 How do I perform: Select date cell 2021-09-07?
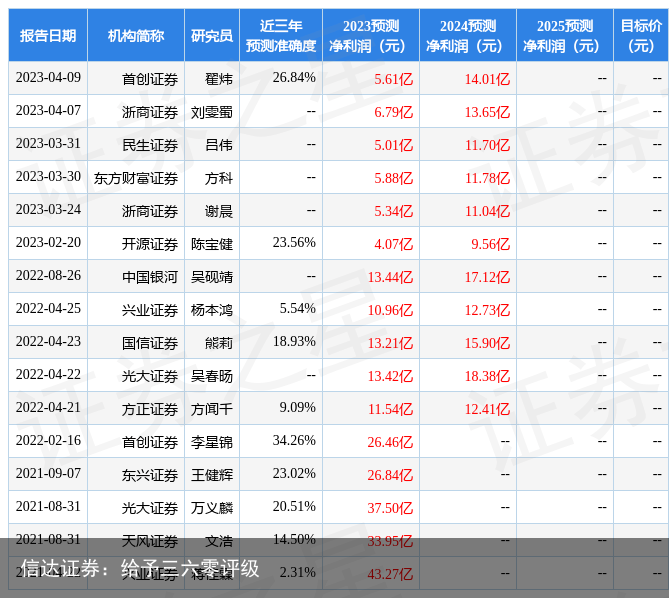48,473
